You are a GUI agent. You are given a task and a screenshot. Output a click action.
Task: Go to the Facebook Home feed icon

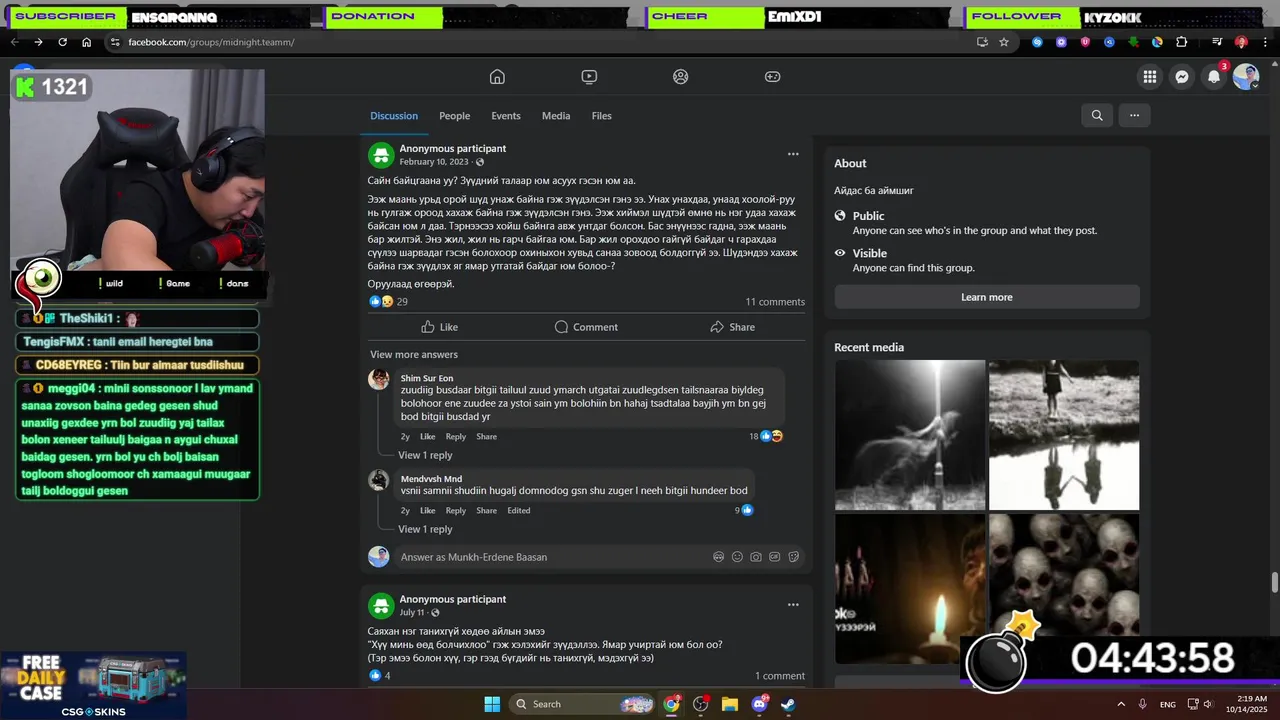497,77
